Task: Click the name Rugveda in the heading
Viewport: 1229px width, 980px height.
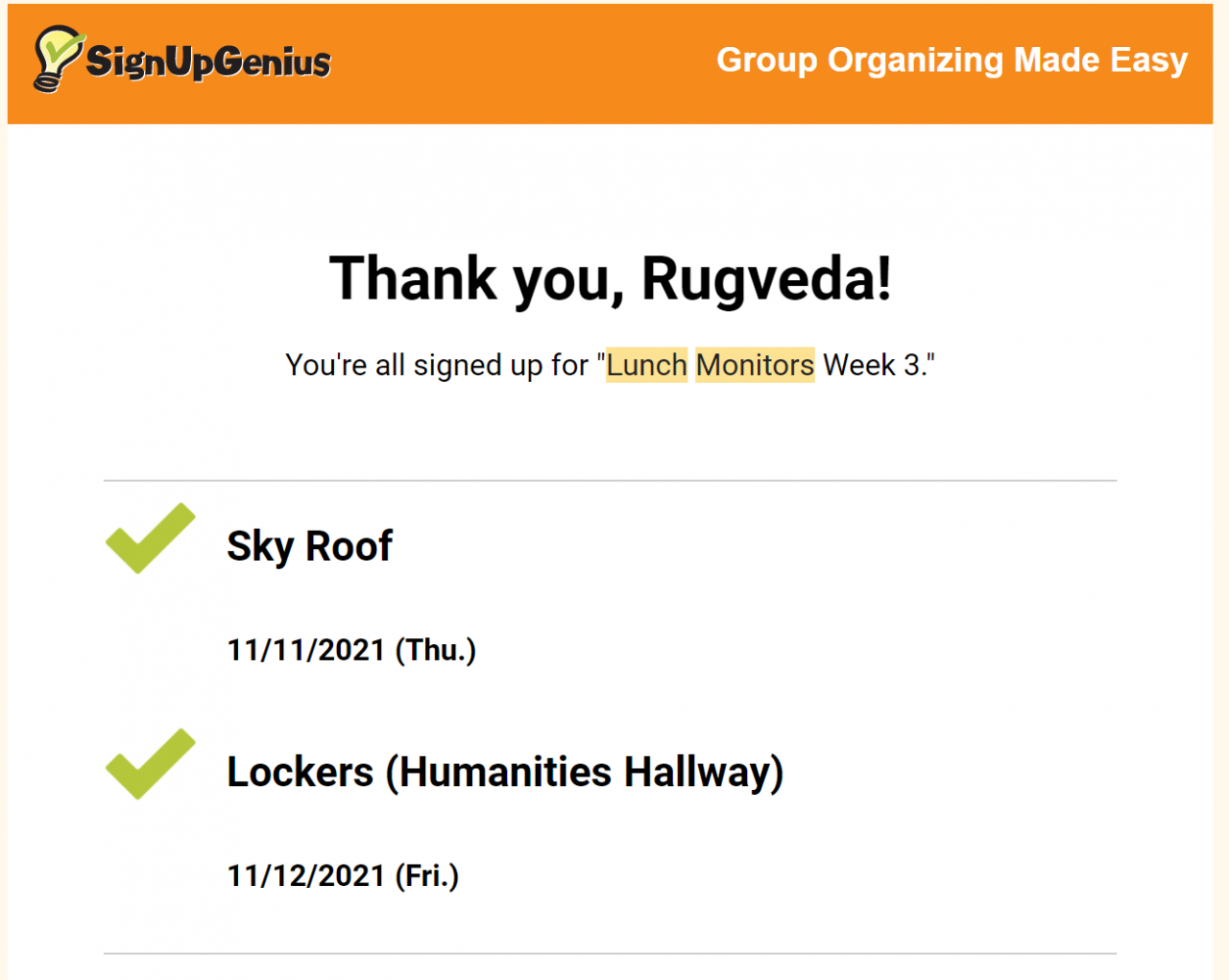Action: (x=764, y=280)
